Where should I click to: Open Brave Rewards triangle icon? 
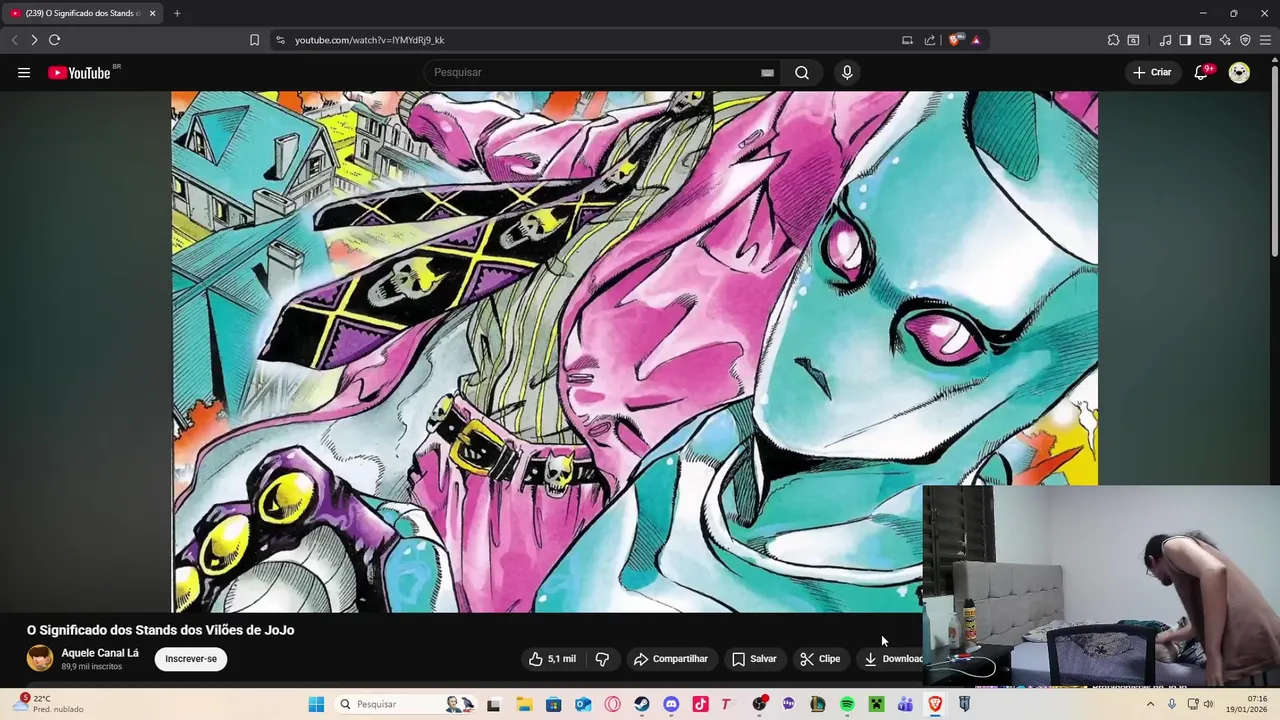coord(976,40)
